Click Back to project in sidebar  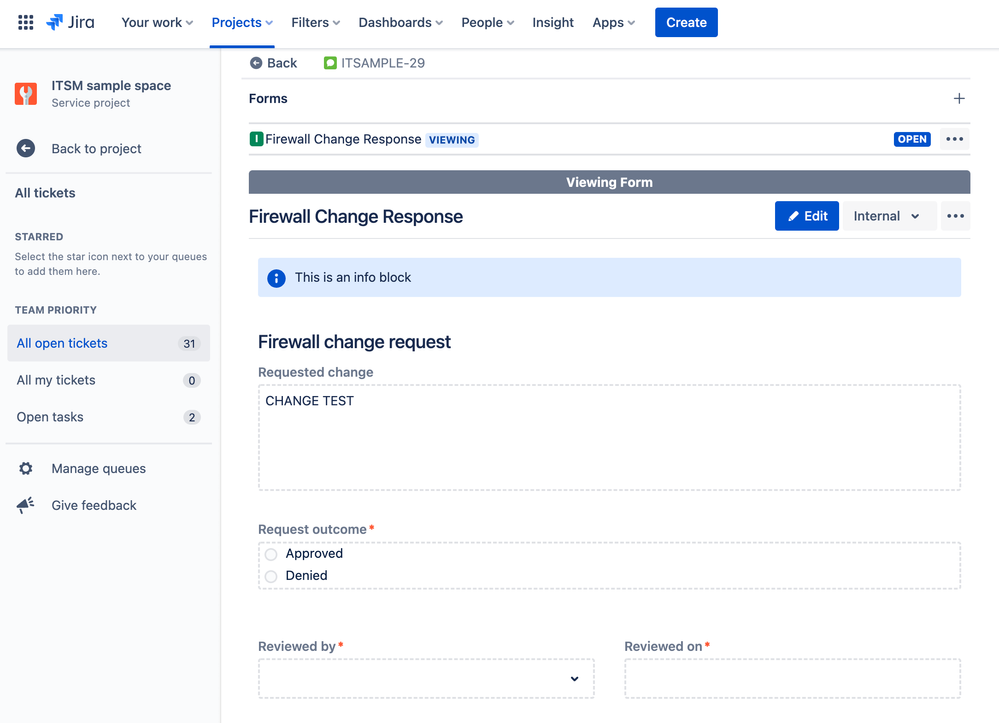pyautogui.click(x=96, y=148)
